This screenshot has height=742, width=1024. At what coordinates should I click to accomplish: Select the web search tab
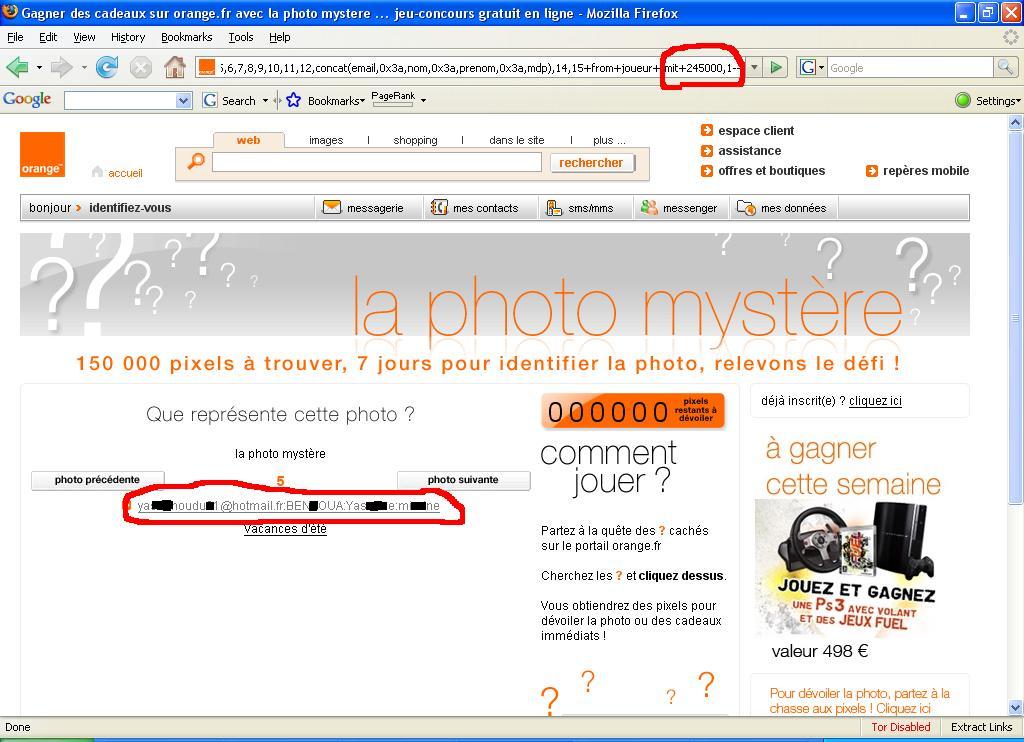pyautogui.click(x=248, y=140)
